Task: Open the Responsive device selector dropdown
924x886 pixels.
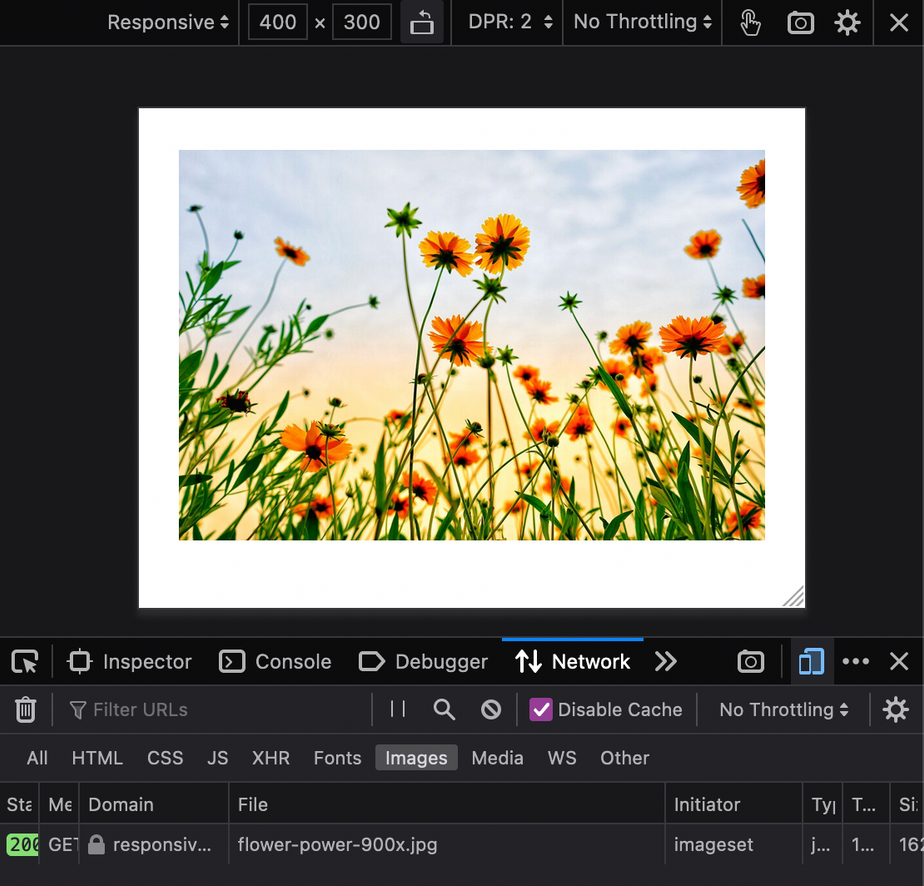Action: (166, 22)
